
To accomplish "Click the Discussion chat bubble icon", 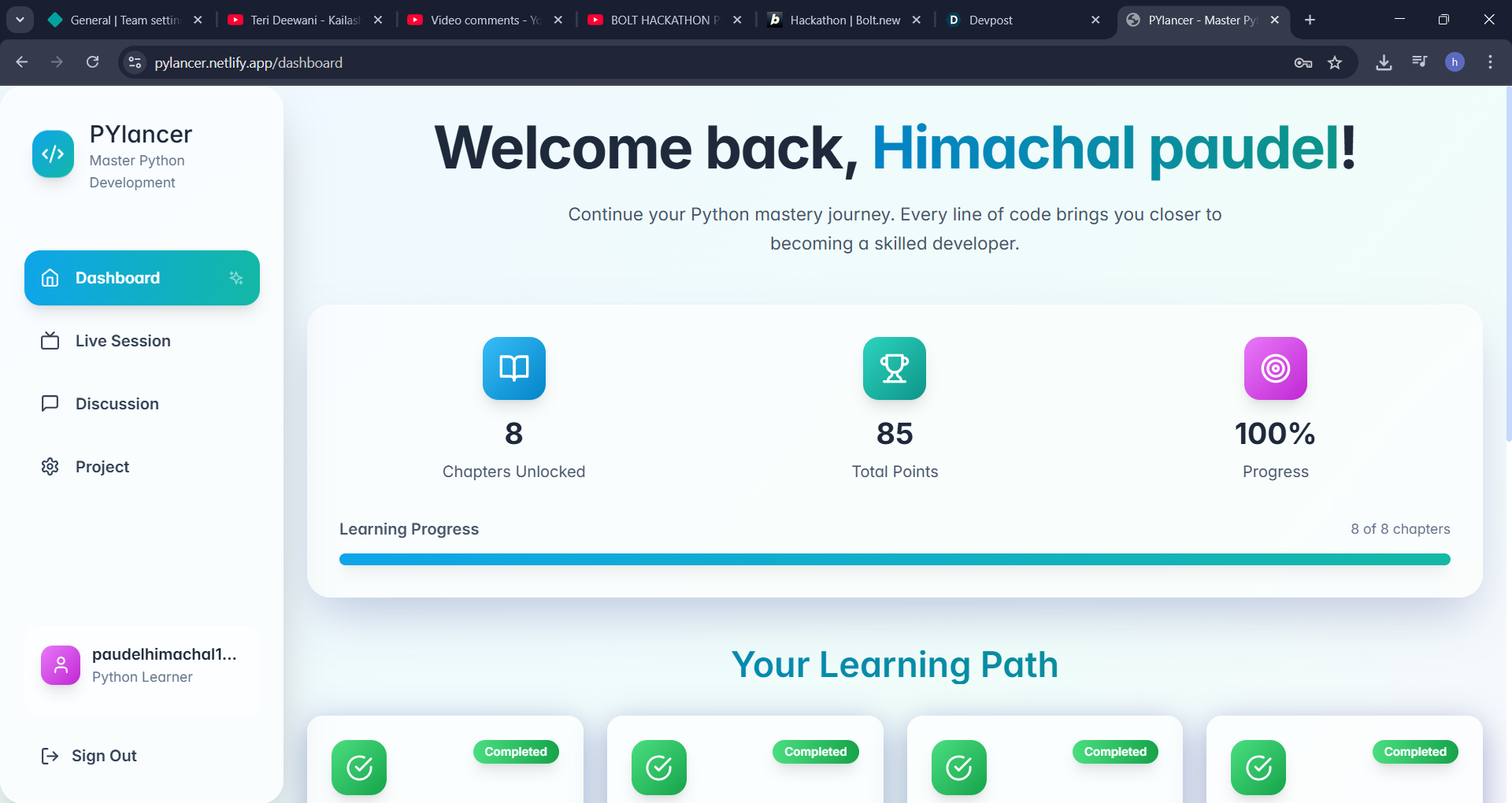I will point(50,404).
